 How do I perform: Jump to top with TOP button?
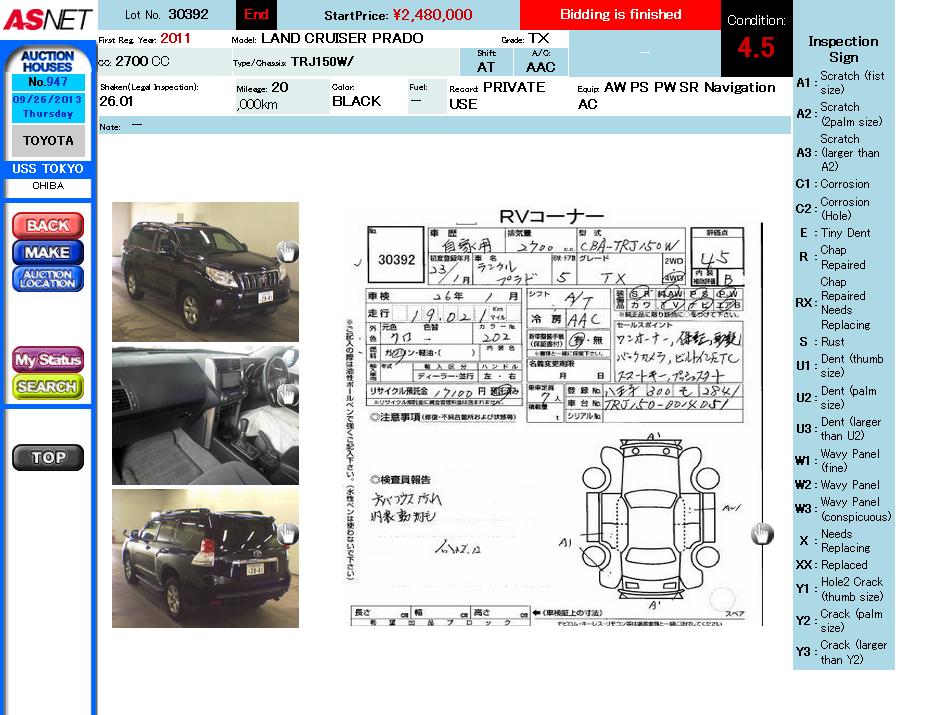tap(48, 458)
